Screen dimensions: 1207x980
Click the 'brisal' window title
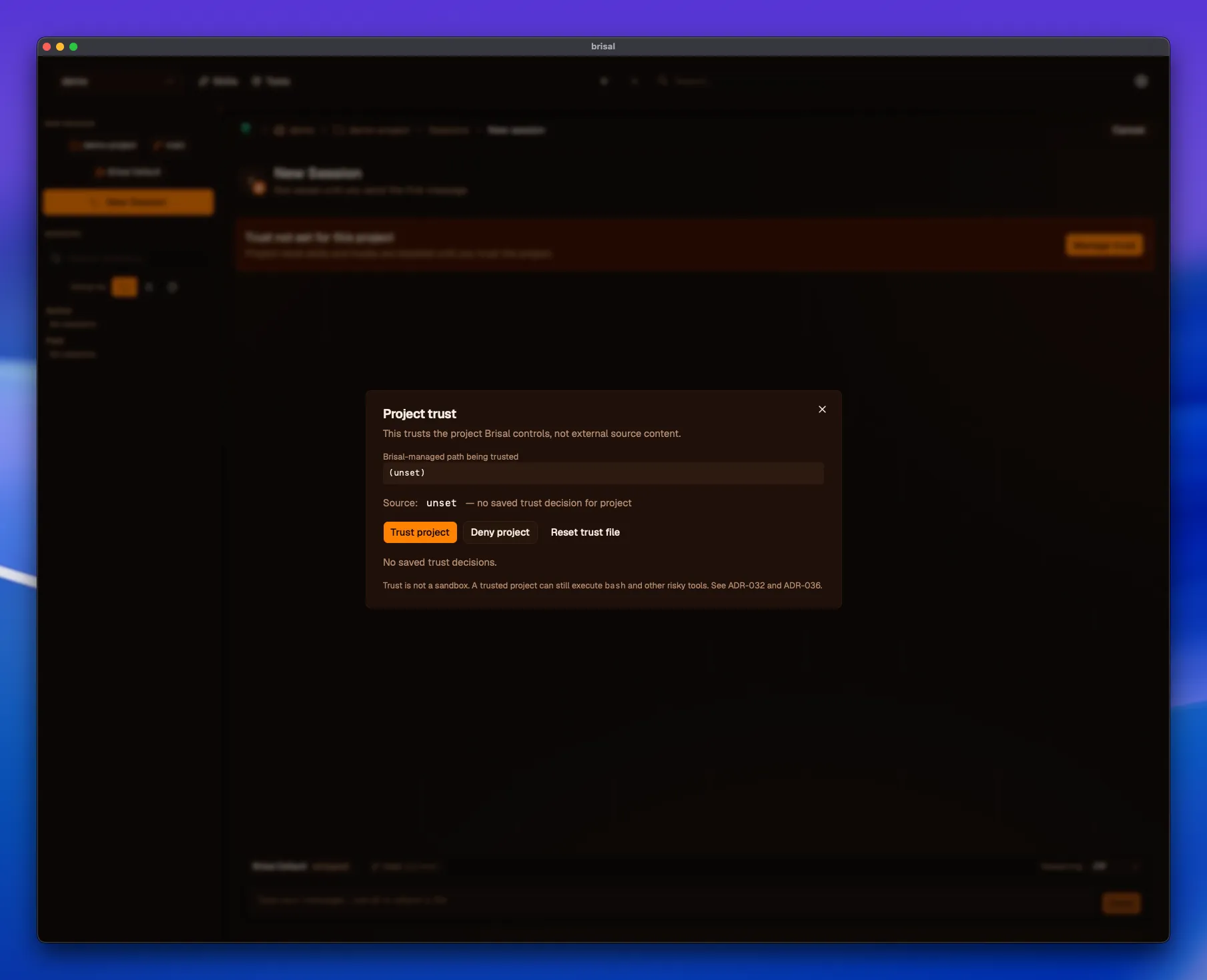(603, 46)
